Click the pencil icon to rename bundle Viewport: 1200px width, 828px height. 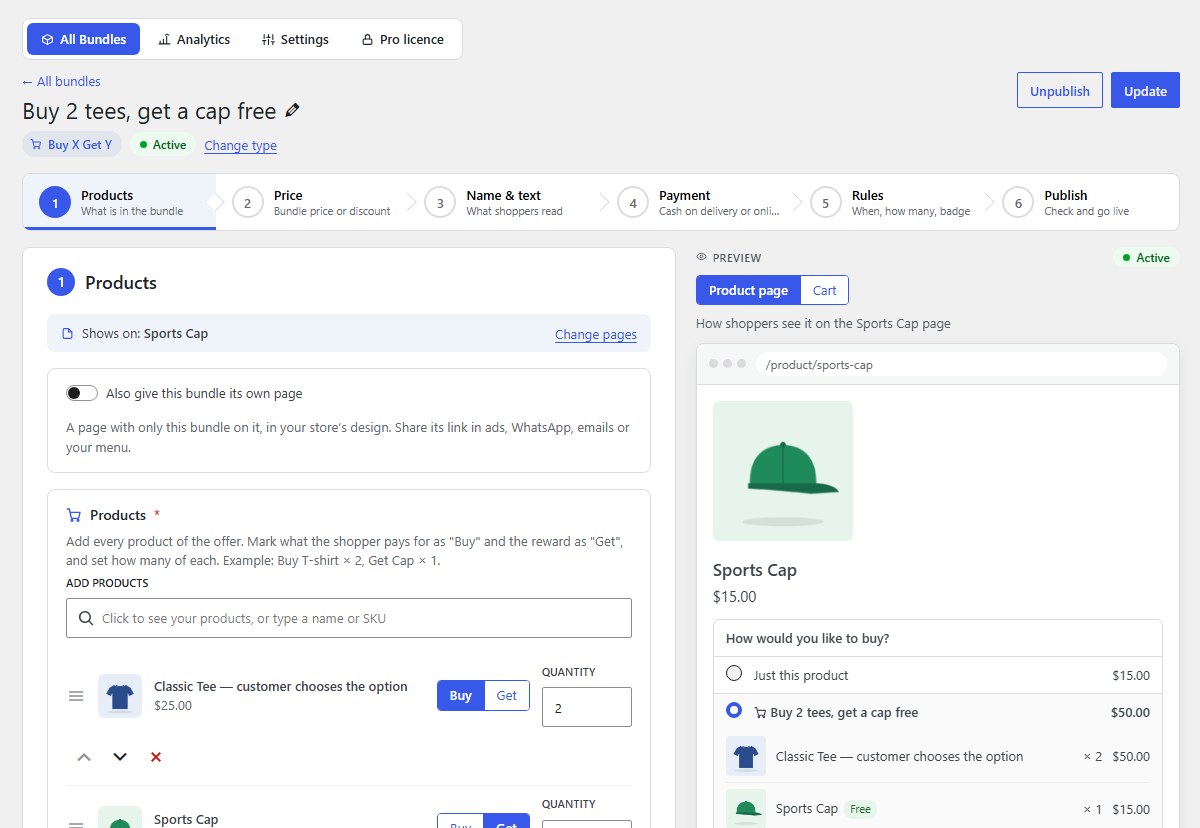[292, 110]
